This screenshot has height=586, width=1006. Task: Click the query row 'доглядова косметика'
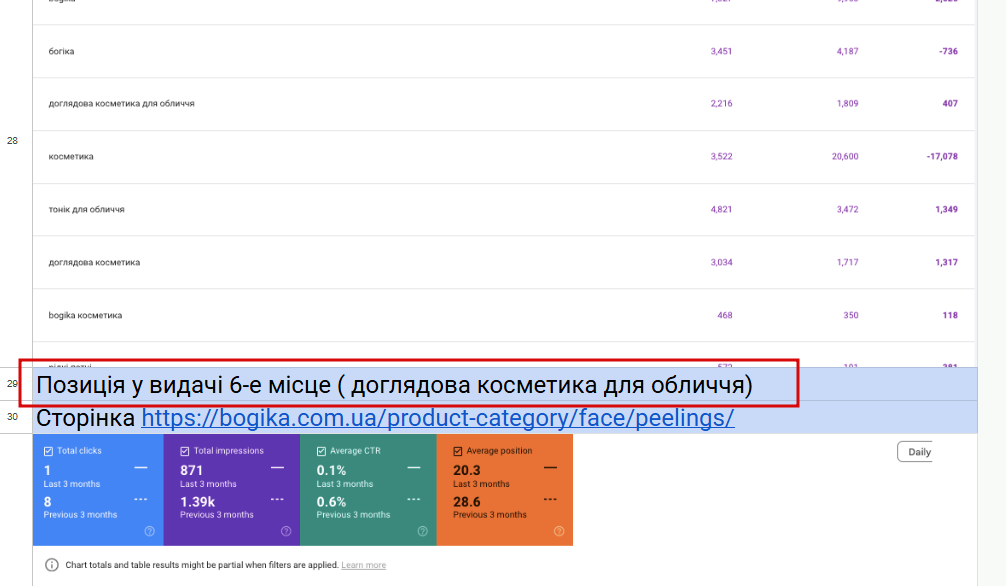pos(504,262)
